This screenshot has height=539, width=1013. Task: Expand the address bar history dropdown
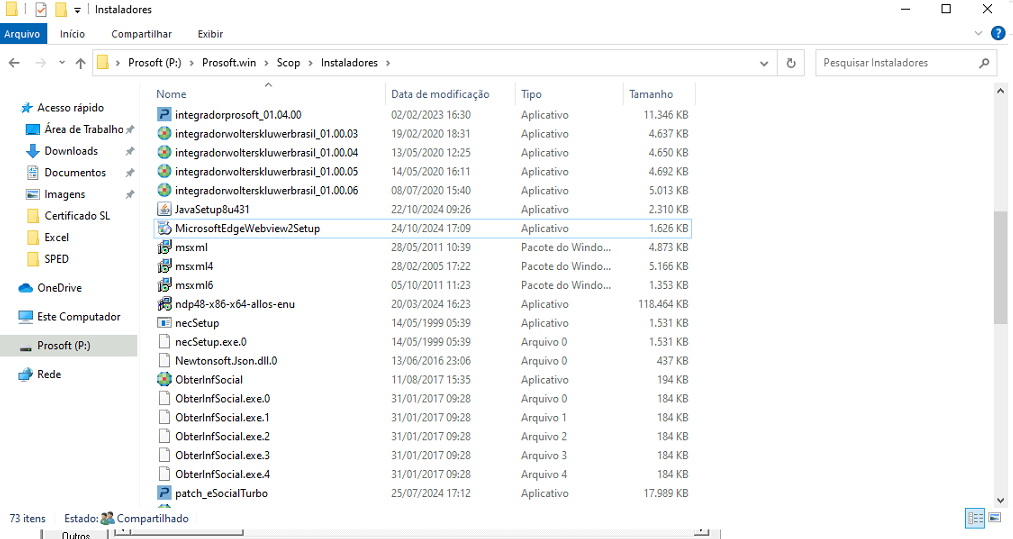[764, 63]
